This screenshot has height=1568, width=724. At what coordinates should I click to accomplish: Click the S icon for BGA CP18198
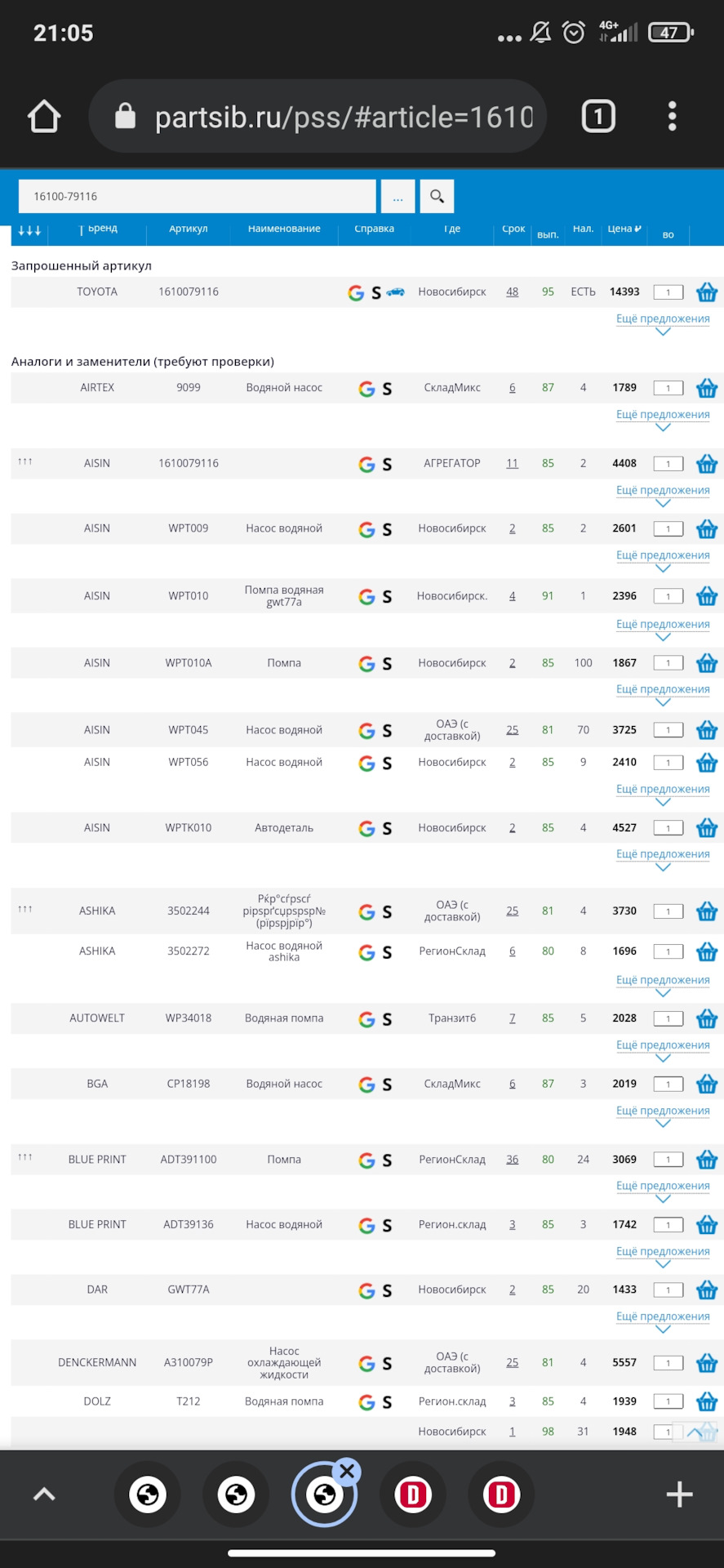pos(387,1085)
